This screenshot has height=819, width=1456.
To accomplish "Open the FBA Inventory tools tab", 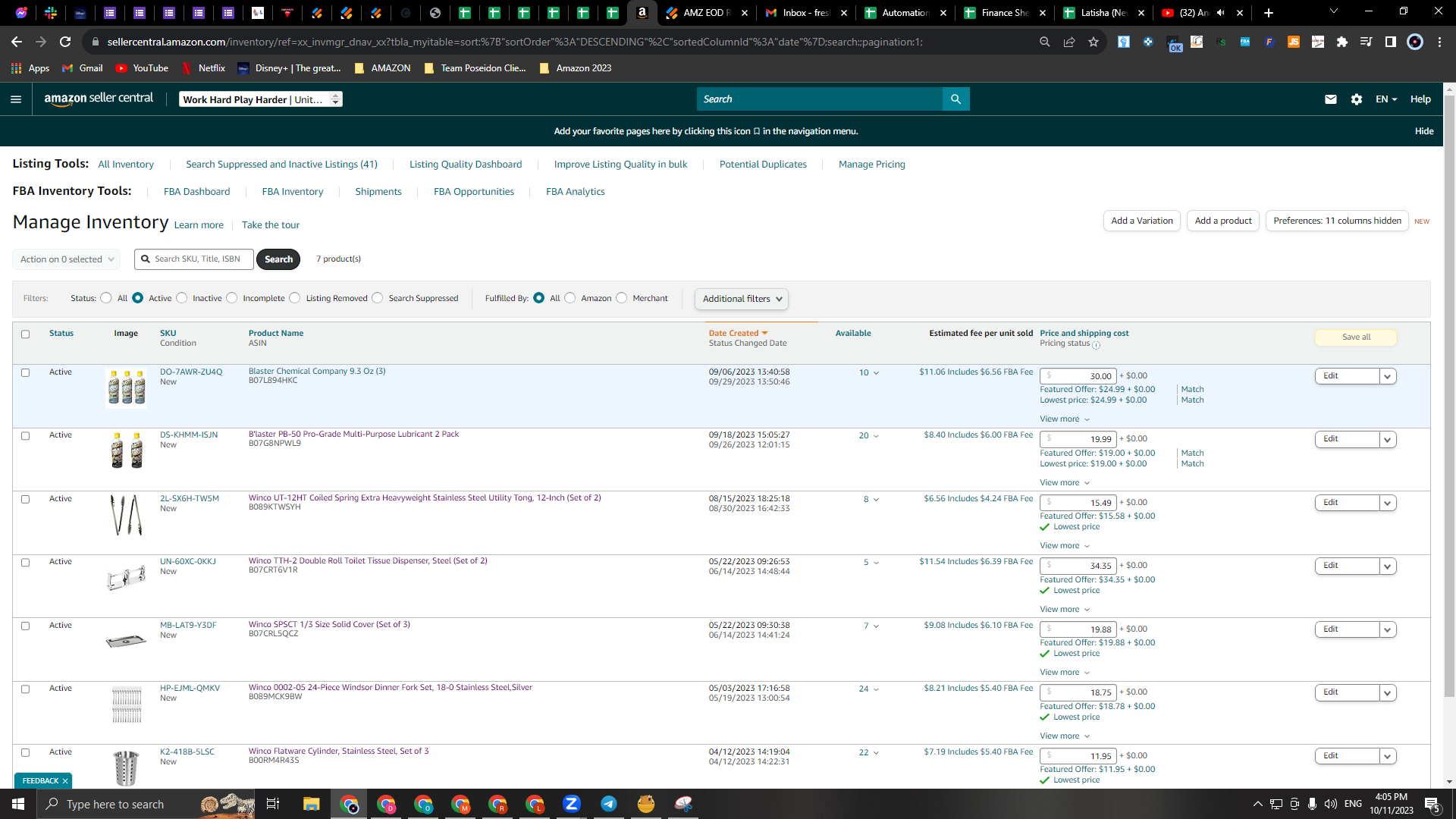I will (x=293, y=192).
